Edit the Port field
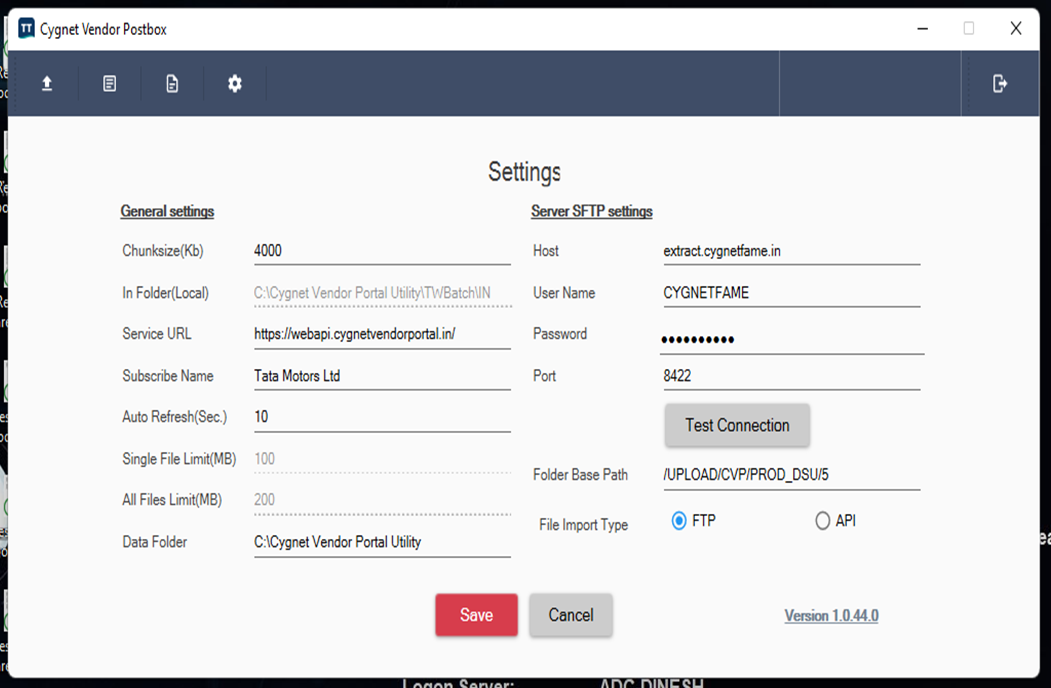The width and height of the screenshot is (1051, 688). pyautogui.click(x=792, y=376)
